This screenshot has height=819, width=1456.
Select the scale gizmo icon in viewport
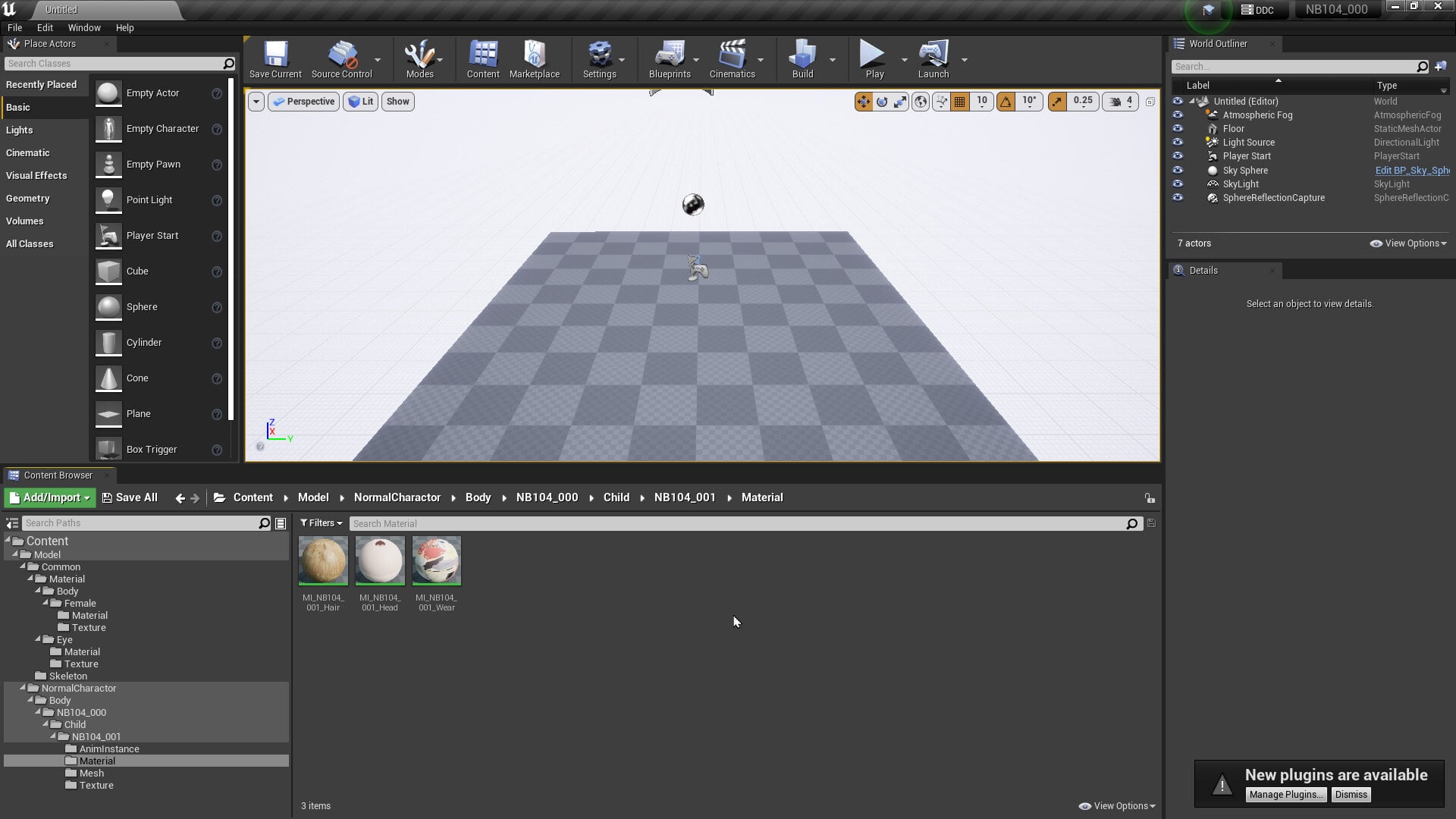900,102
